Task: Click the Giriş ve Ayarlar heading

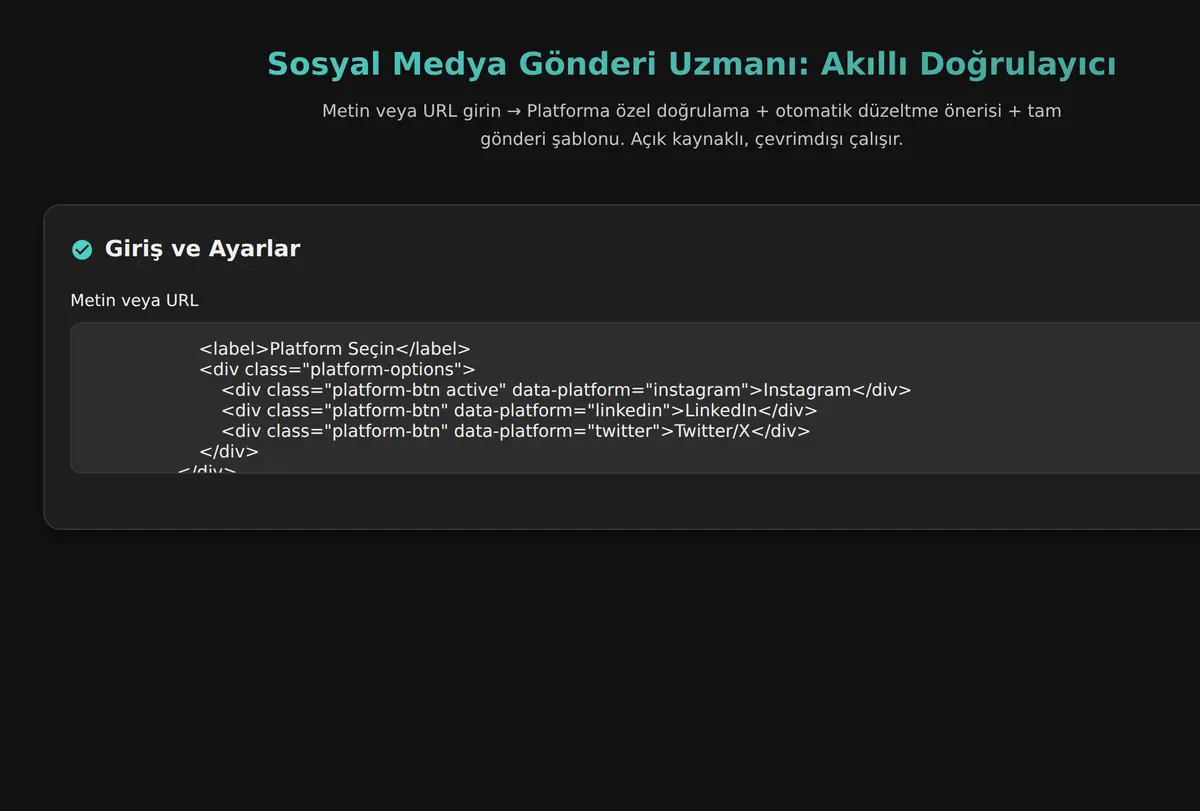Action: [202, 249]
